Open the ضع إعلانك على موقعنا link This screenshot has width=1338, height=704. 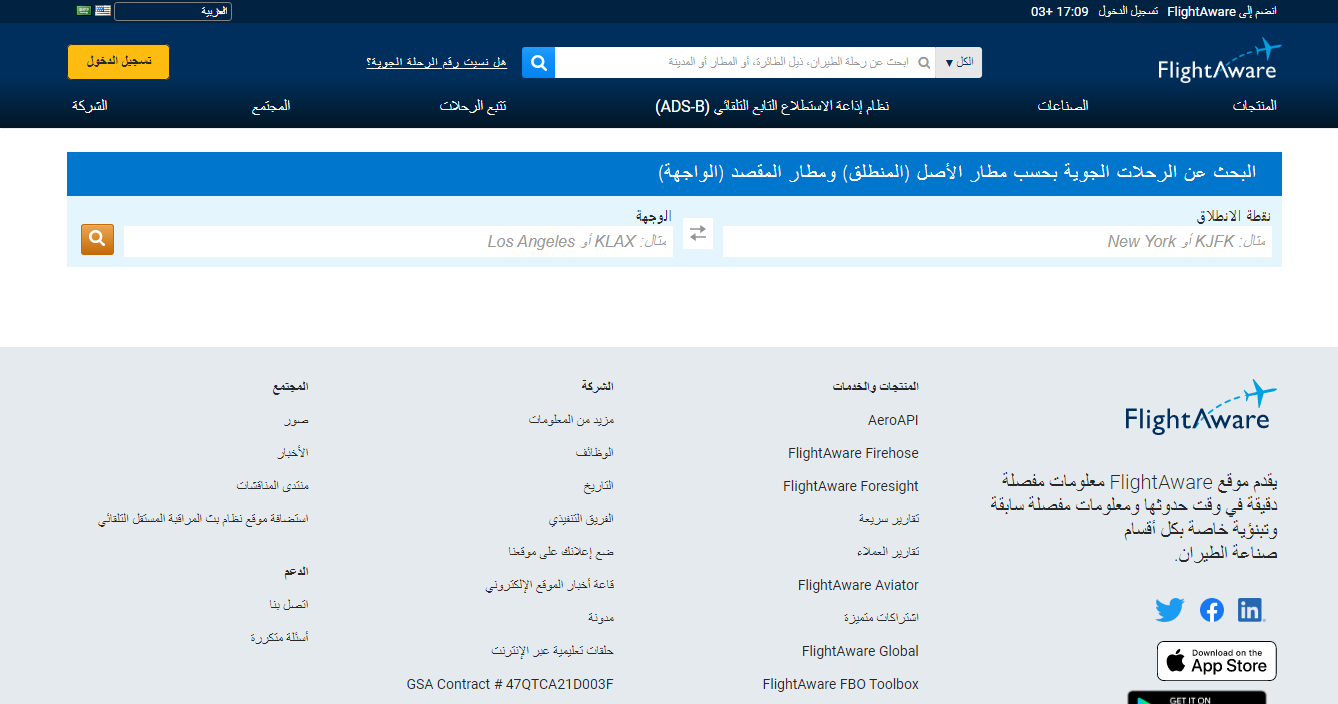tap(561, 552)
